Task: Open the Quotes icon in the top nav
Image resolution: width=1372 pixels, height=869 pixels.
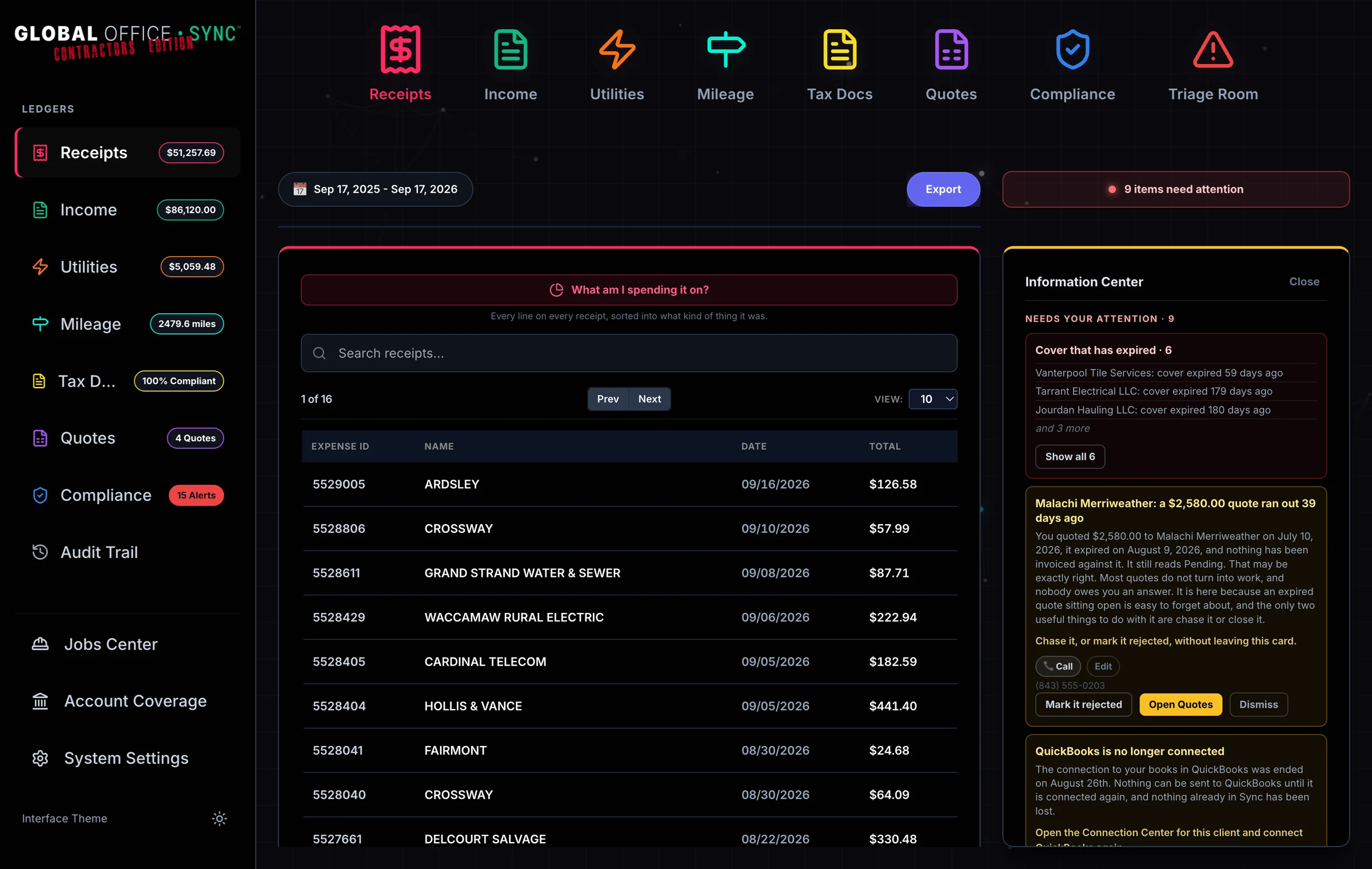Action: (951, 49)
